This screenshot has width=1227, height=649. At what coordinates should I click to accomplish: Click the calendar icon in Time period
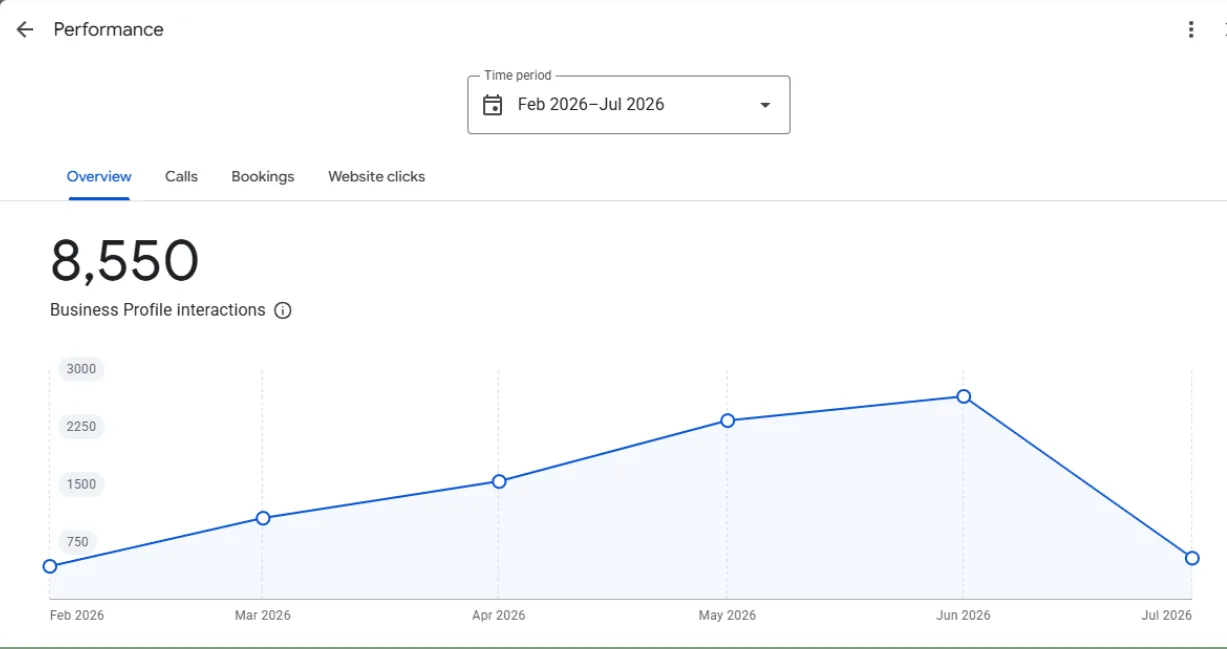point(492,105)
